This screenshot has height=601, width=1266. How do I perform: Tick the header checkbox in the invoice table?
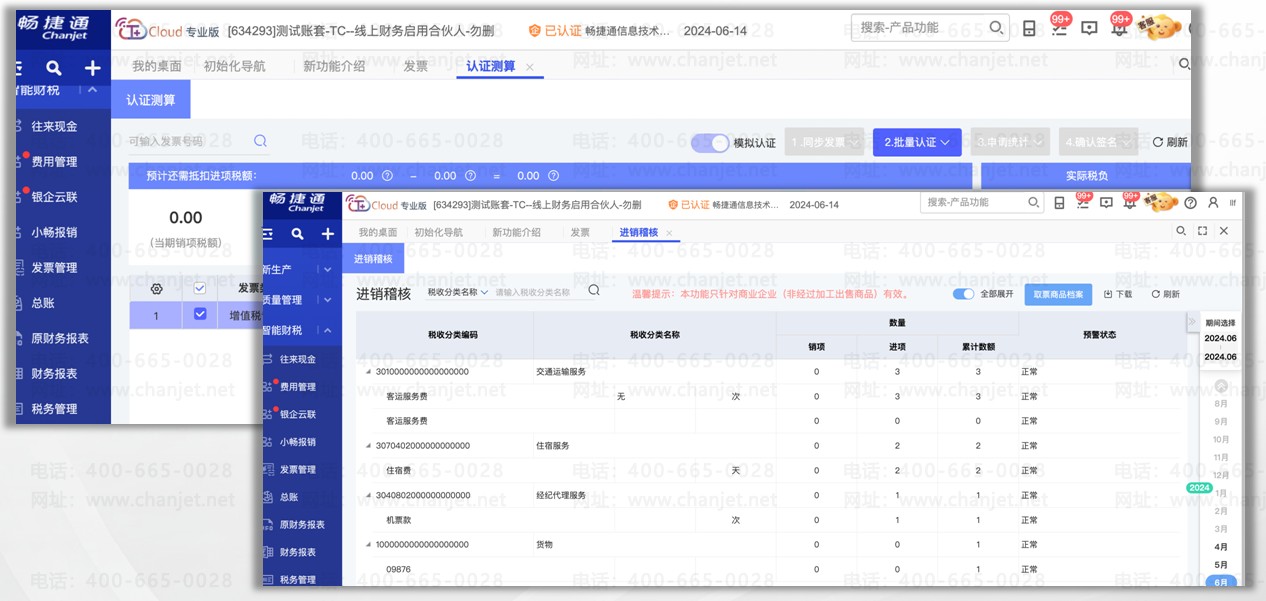pyautogui.click(x=199, y=288)
